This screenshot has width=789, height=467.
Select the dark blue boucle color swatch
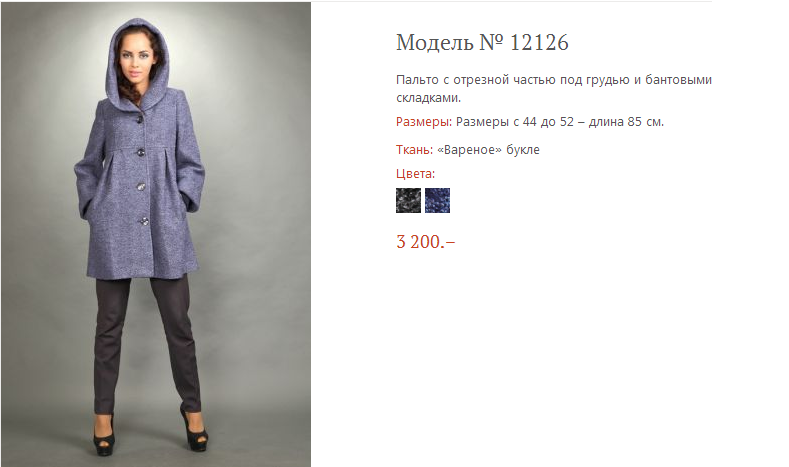[x=437, y=200]
